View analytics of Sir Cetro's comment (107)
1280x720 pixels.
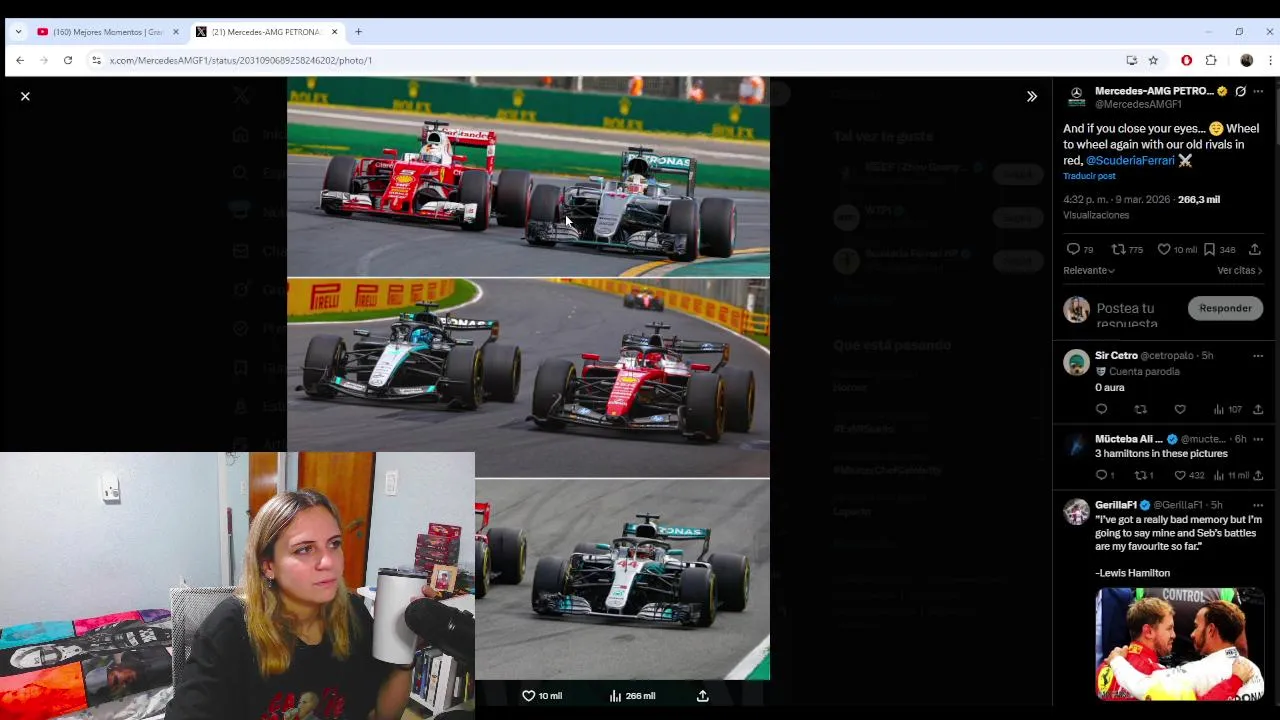pos(1227,409)
